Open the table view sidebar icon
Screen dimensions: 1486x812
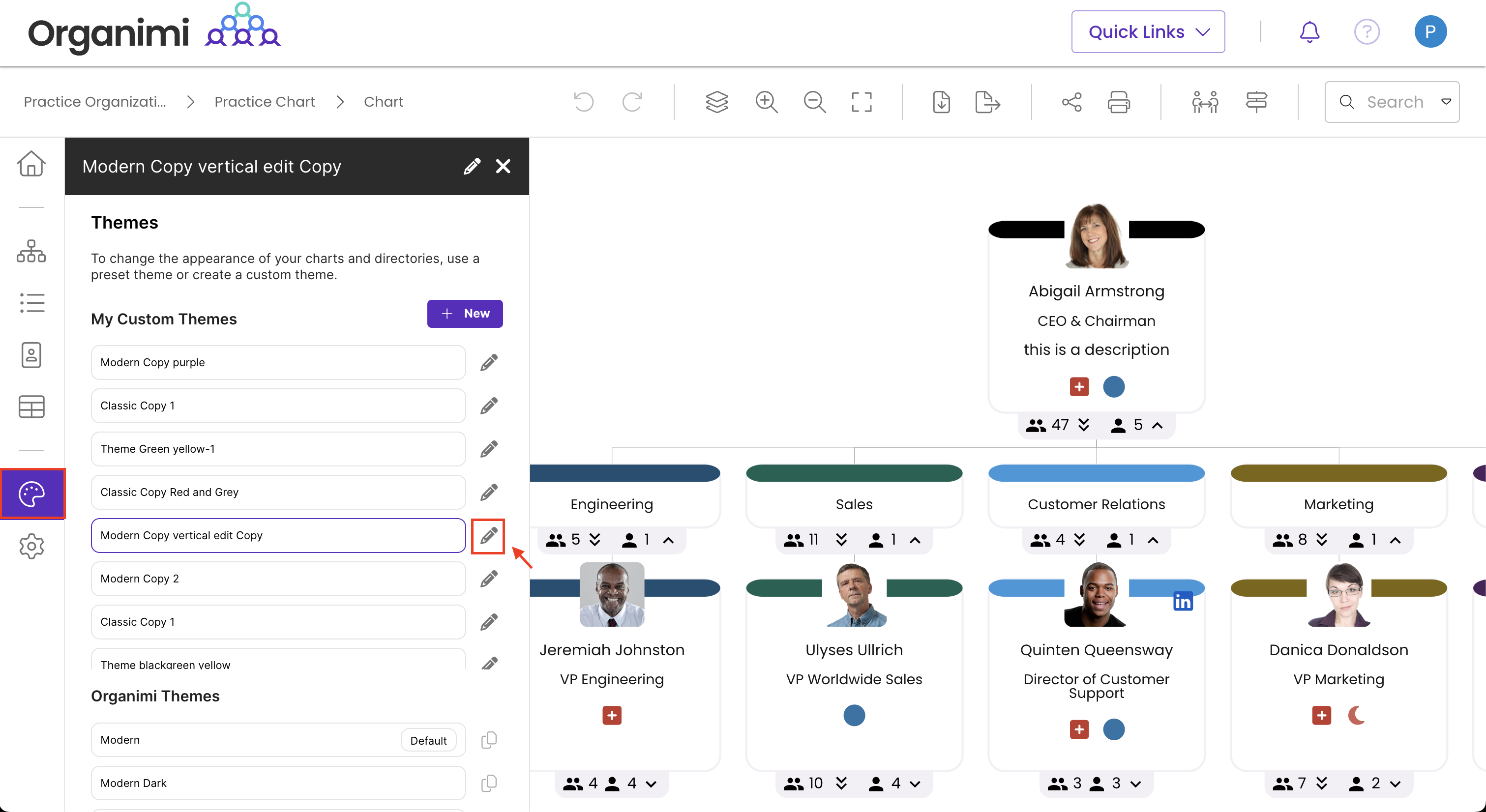pos(31,406)
